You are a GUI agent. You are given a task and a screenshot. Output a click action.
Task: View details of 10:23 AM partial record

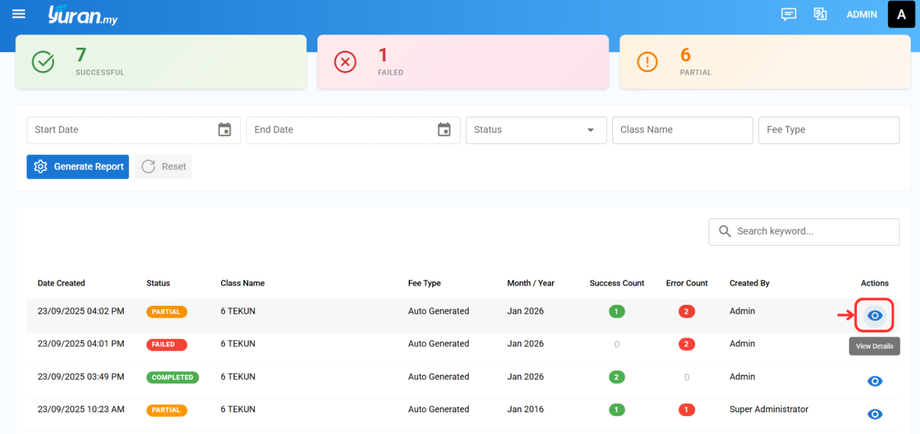pyautogui.click(x=875, y=414)
